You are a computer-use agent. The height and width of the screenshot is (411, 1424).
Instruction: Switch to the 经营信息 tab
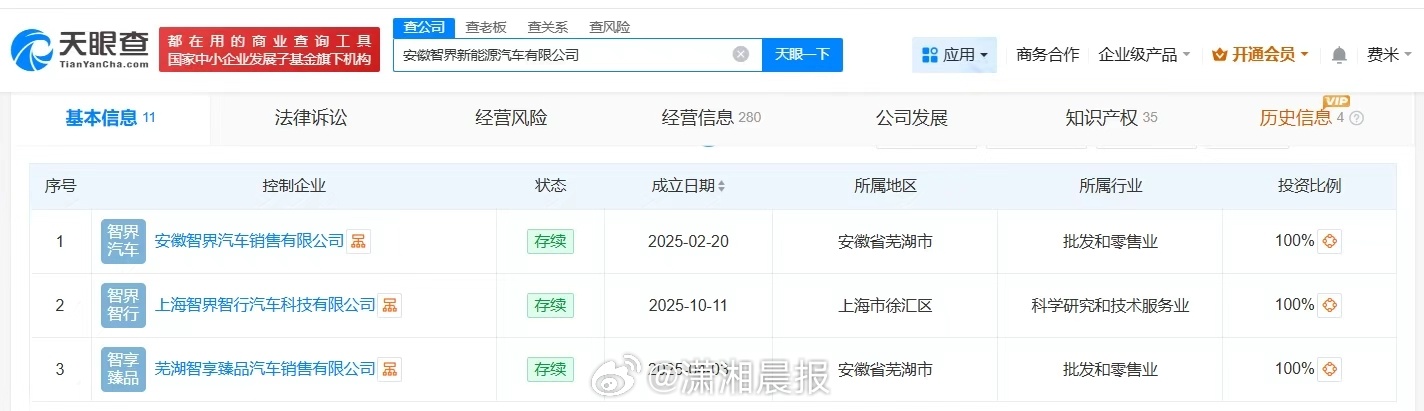(x=711, y=118)
